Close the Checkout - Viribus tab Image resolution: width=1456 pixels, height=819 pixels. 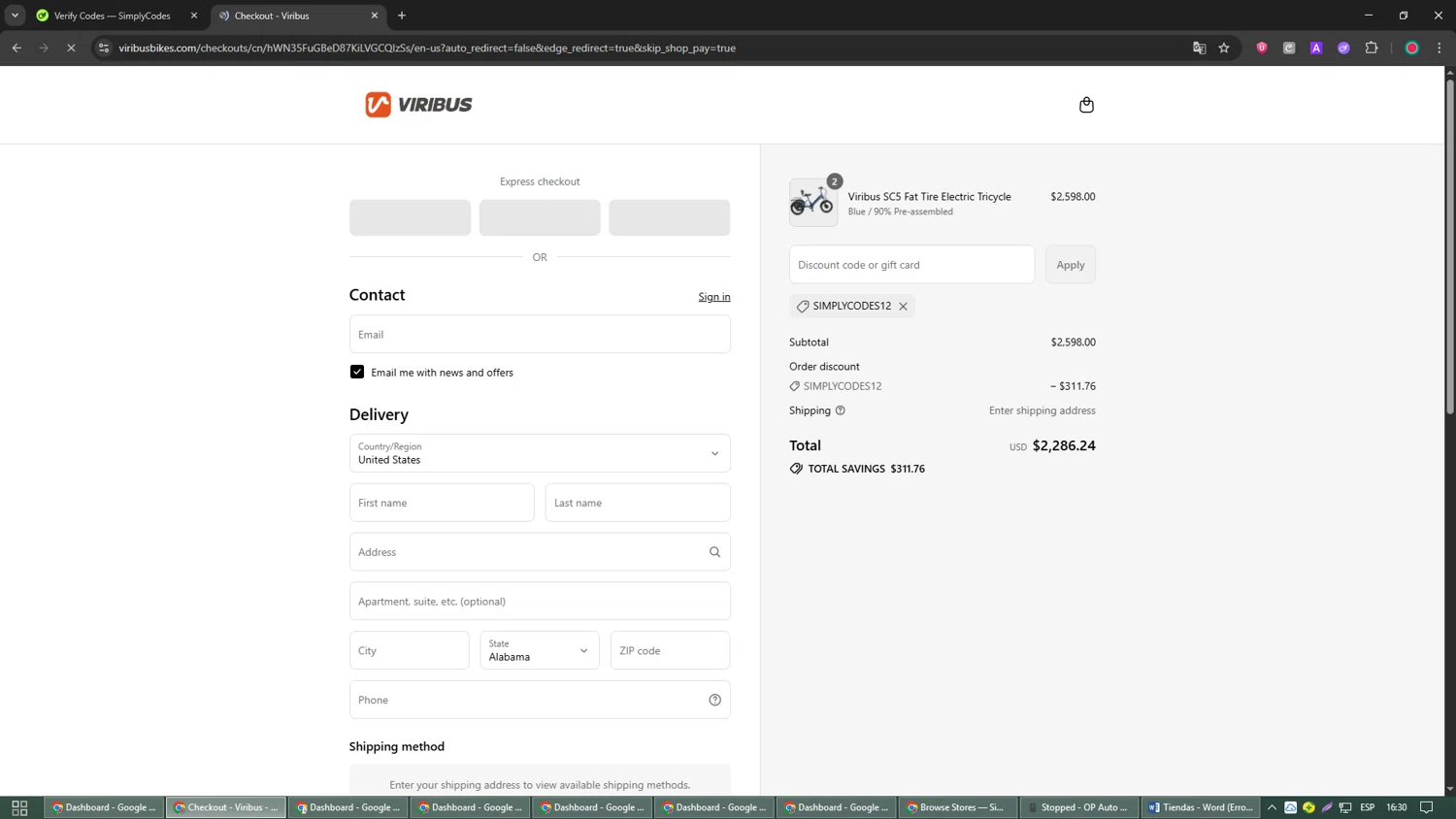[x=375, y=16]
